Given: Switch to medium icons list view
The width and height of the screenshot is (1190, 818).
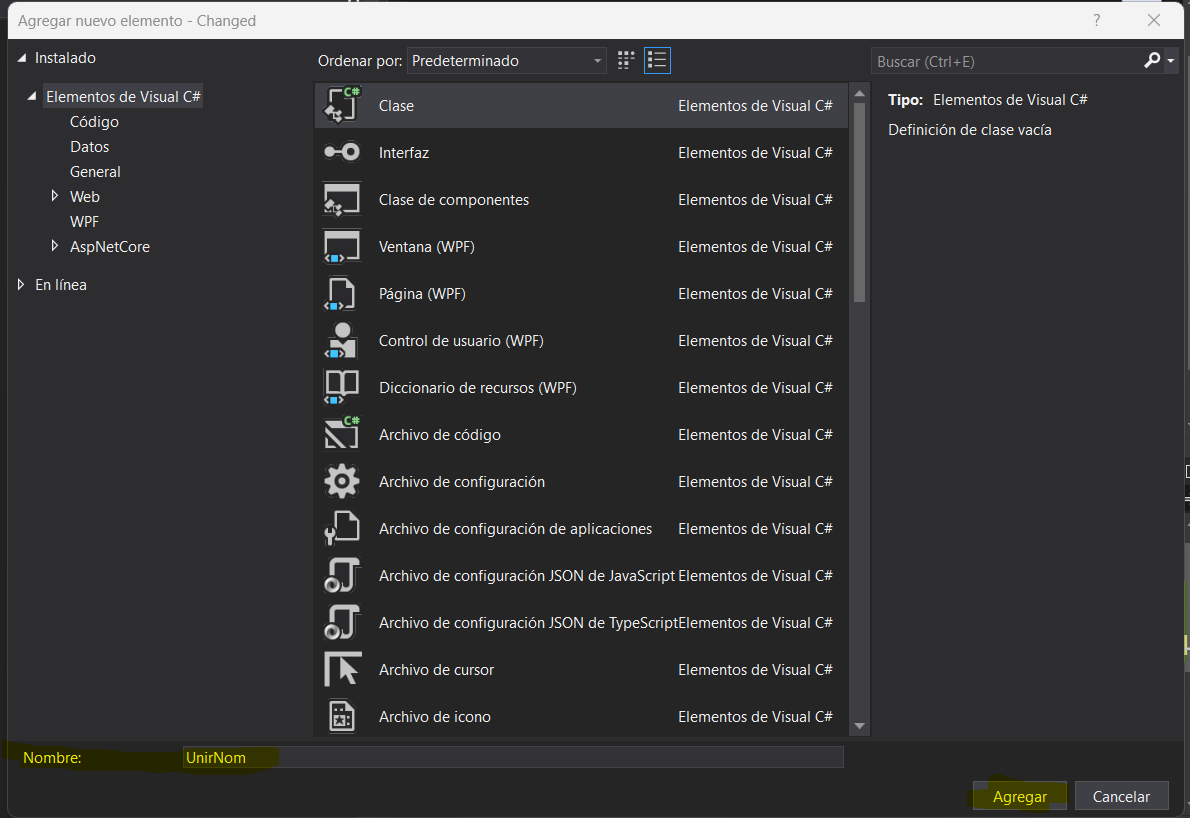Looking at the screenshot, I should [657, 61].
